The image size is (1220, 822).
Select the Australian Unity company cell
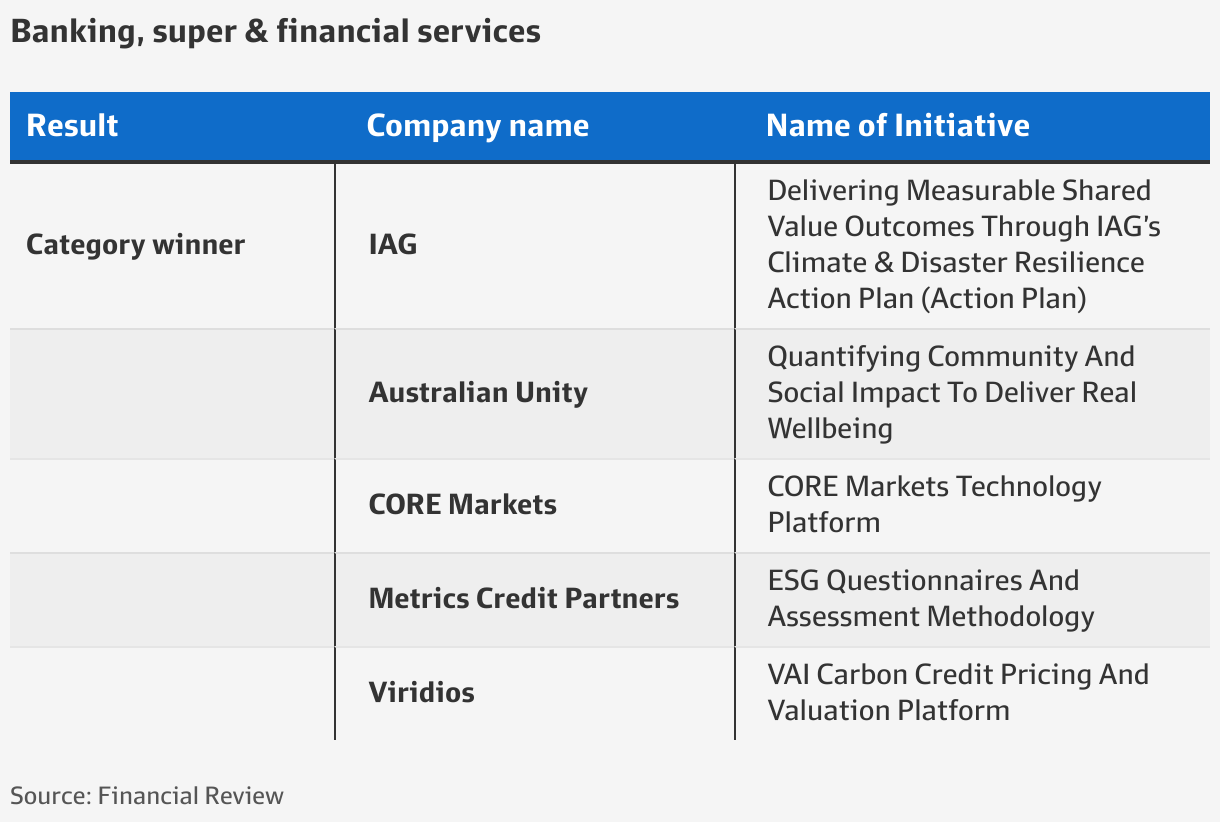pyautogui.click(x=478, y=392)
